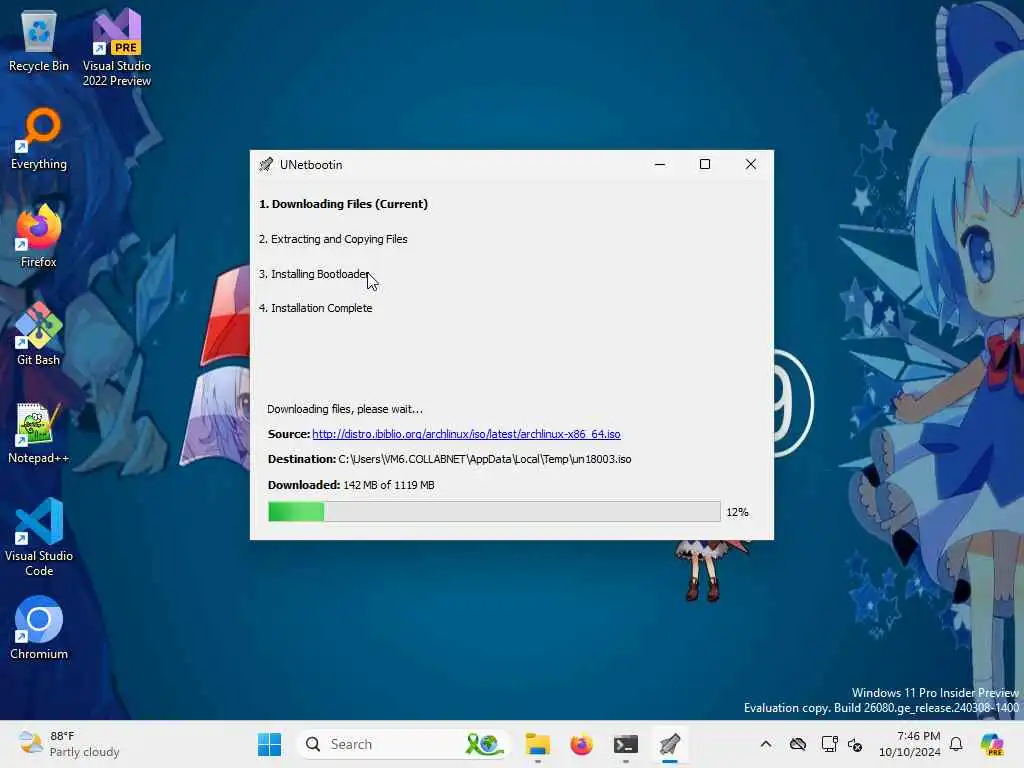
Task: Open the Terminal taskbar icon
Action: [x=626, y=744]
